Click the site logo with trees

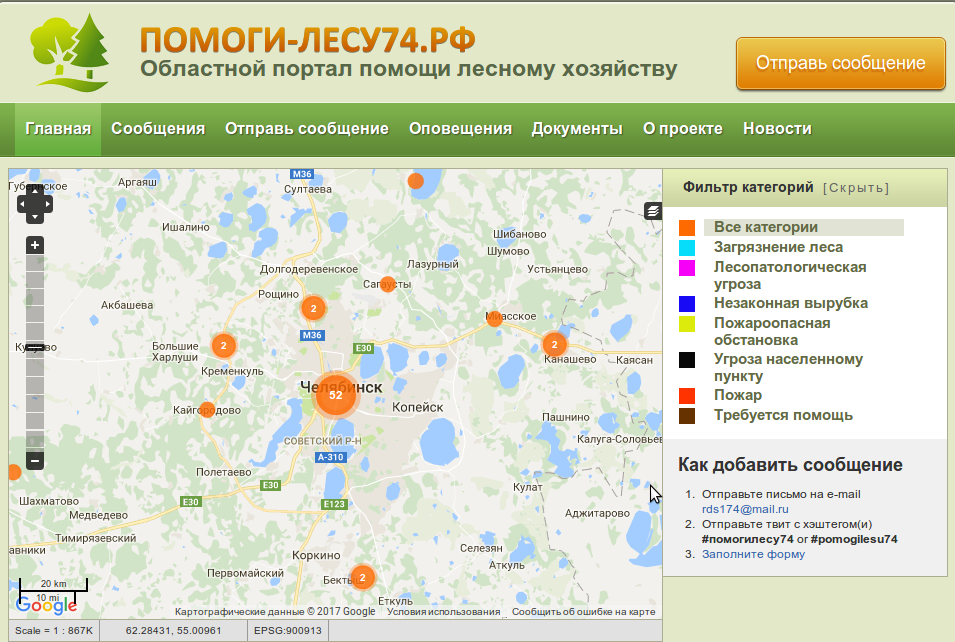[x=68, y=50]
